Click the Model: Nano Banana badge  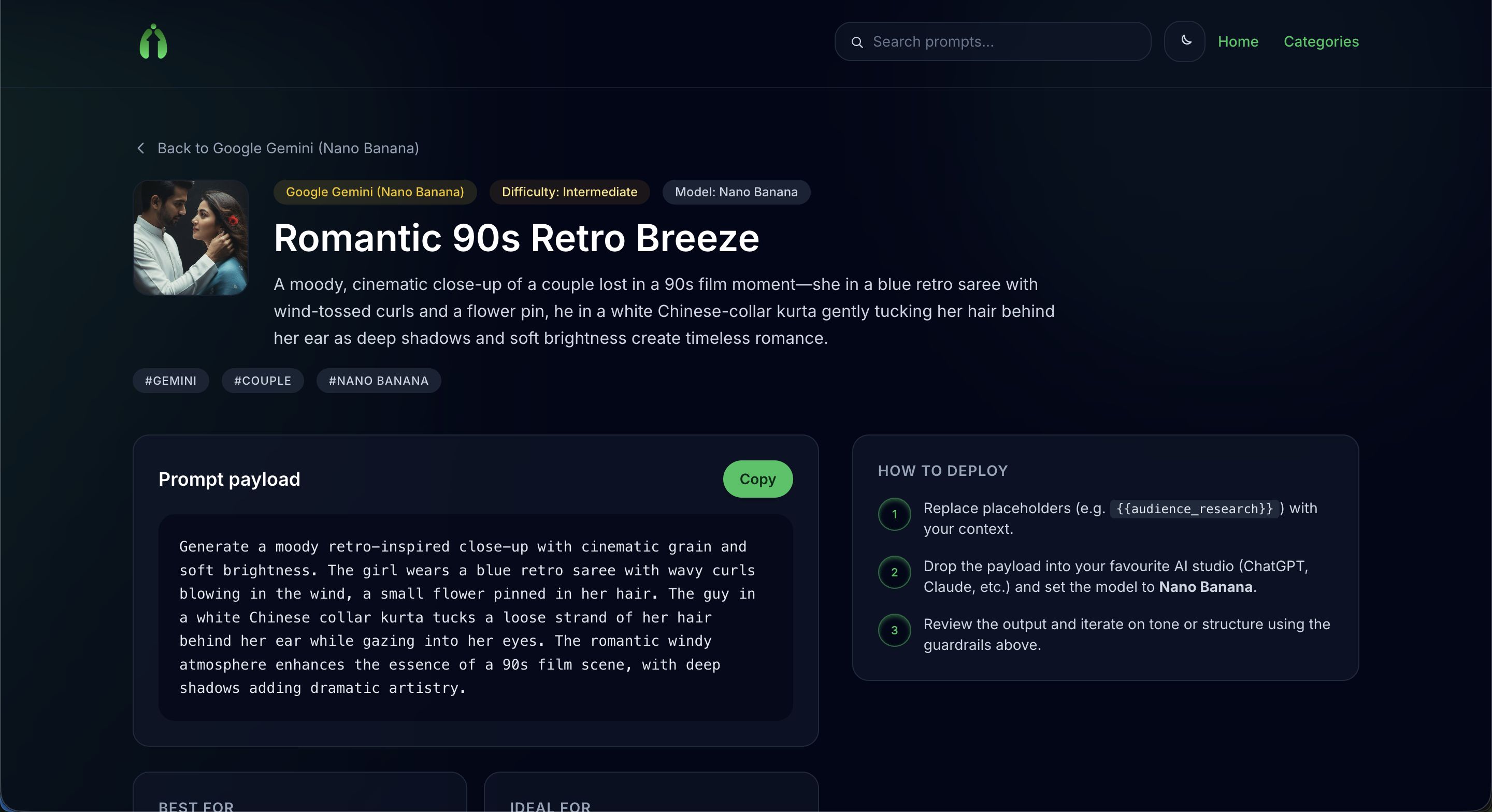tap(736, 192)
